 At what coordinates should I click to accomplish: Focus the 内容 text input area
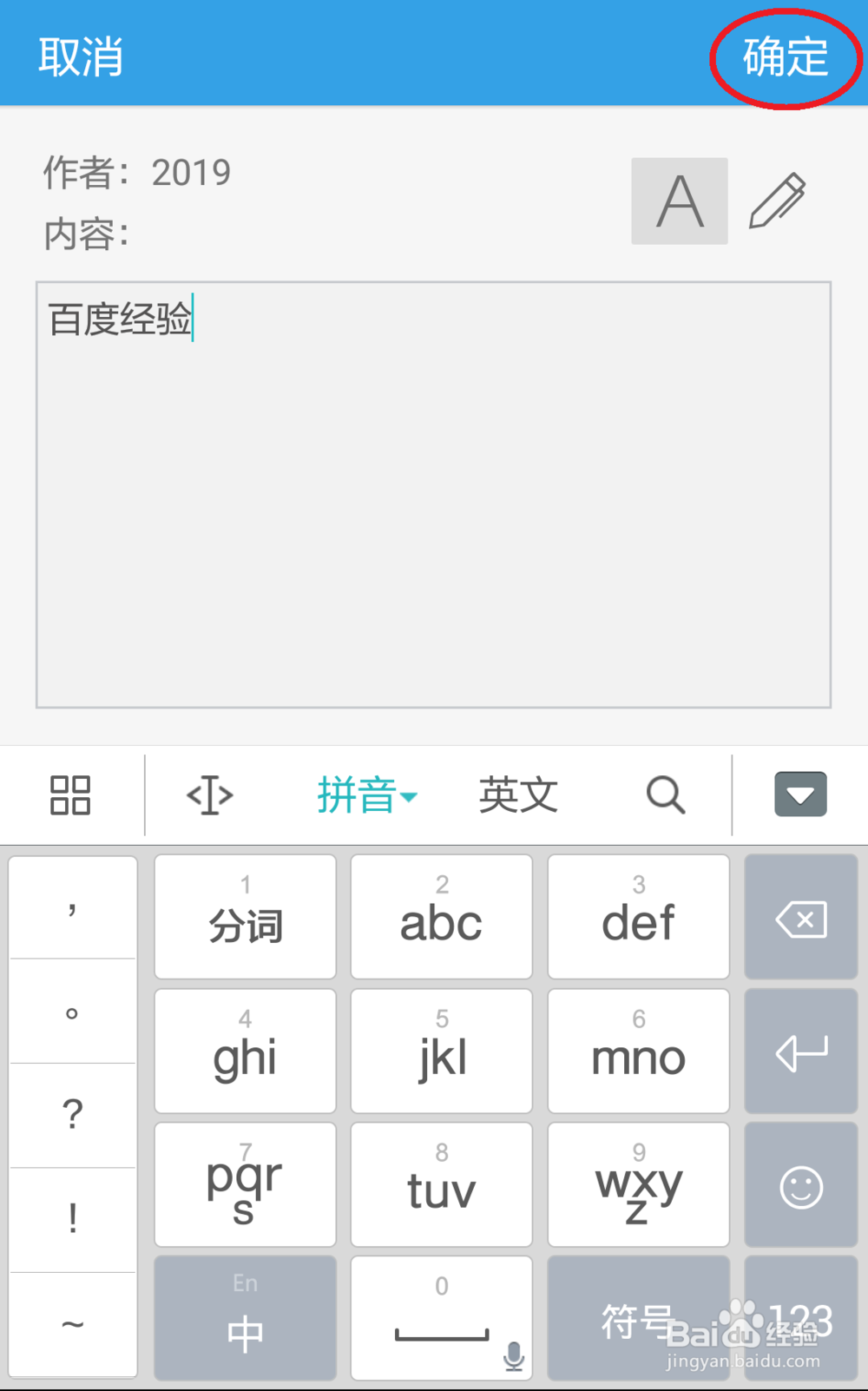(433, 494)
